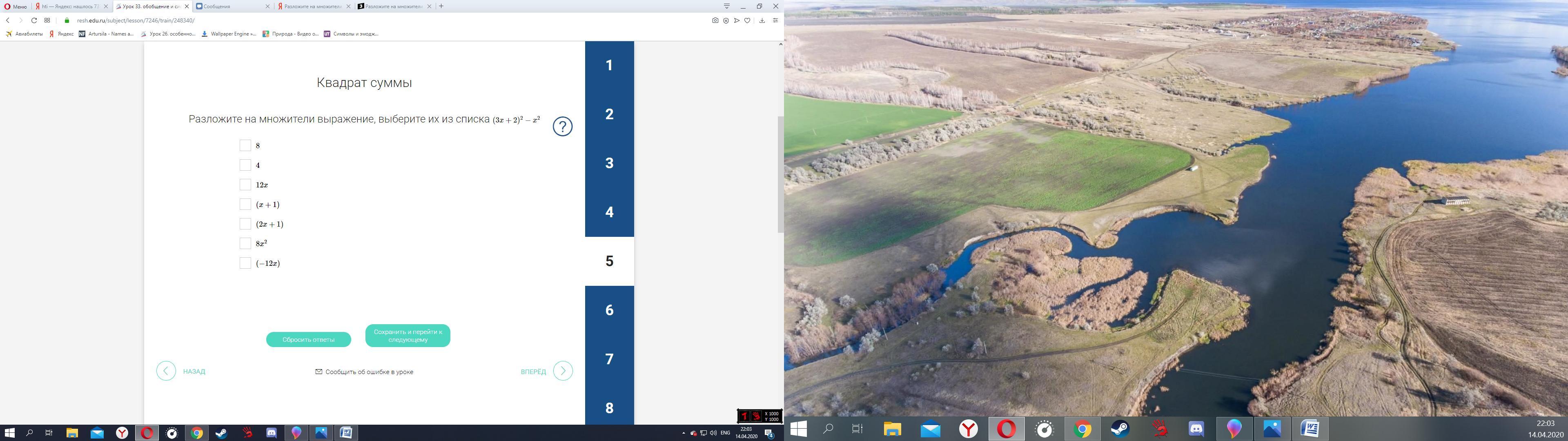This screenshot has width=1568, height=441.
Task: Click the ad blocker shield icon
Action: pyautogui.click(x=726, y=21)
